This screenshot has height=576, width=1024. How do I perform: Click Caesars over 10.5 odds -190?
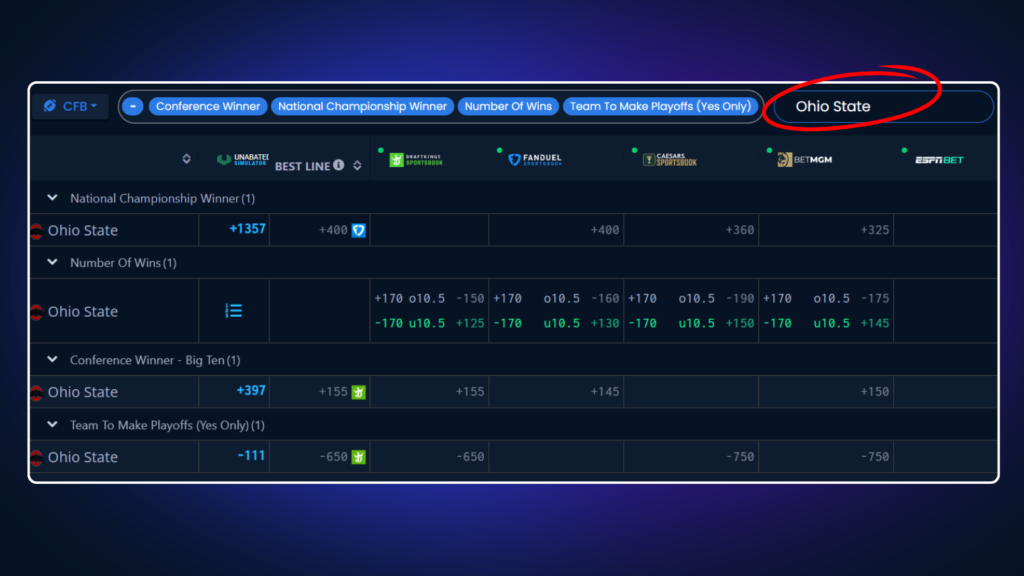pos(740,298)
